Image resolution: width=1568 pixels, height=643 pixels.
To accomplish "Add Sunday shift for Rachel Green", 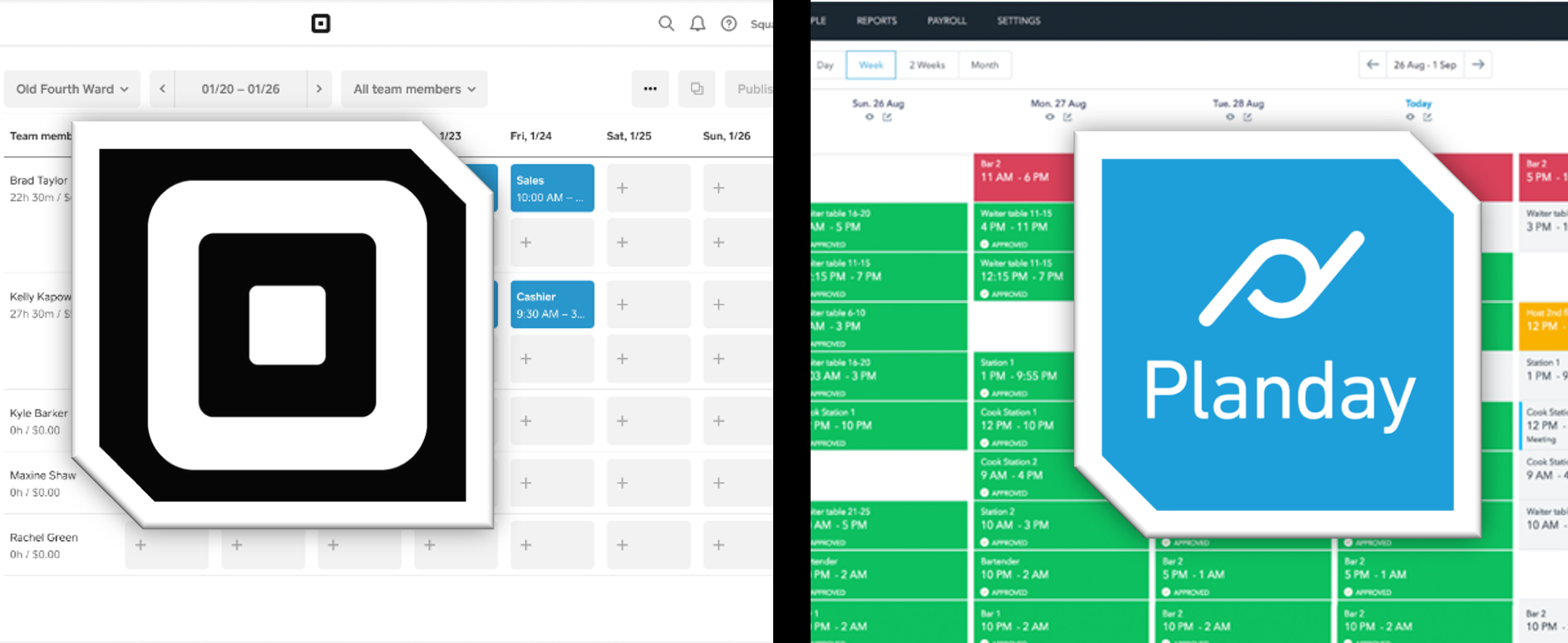I will point(738,545).
